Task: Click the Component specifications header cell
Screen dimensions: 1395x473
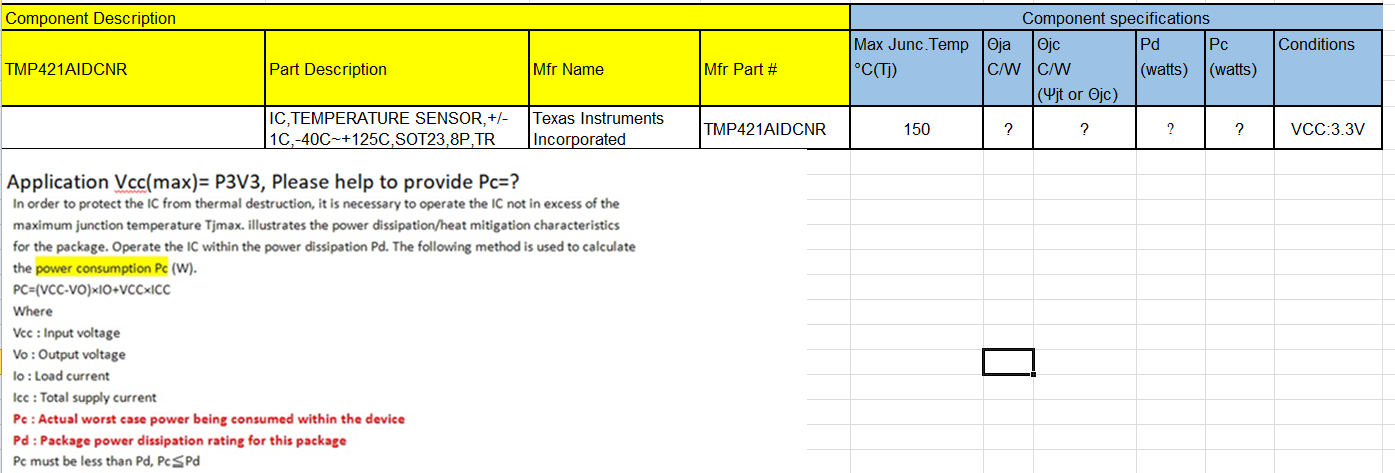Action: [x=1115, y=18]
